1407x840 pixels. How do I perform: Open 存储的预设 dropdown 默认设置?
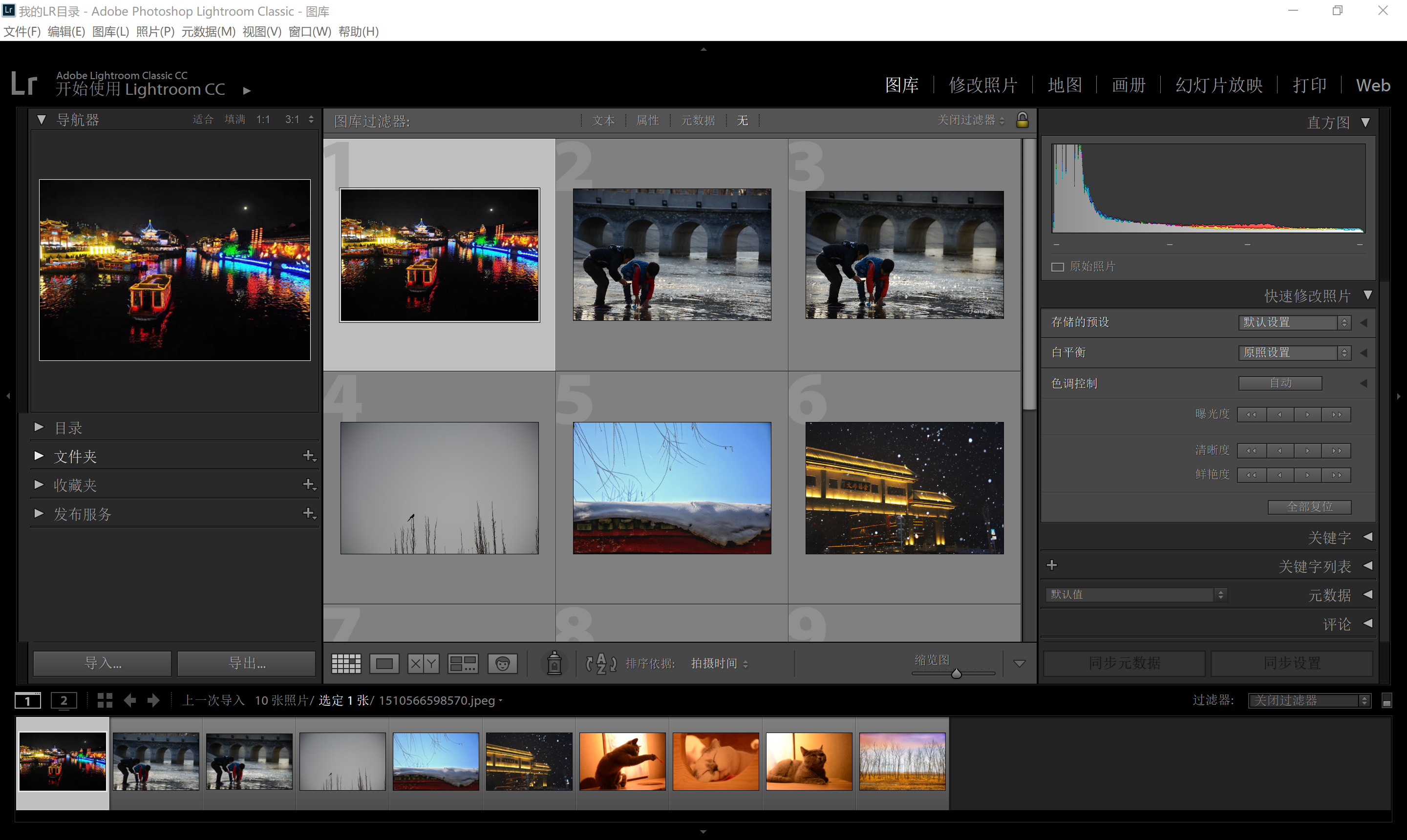click(x=1295, y=322)
